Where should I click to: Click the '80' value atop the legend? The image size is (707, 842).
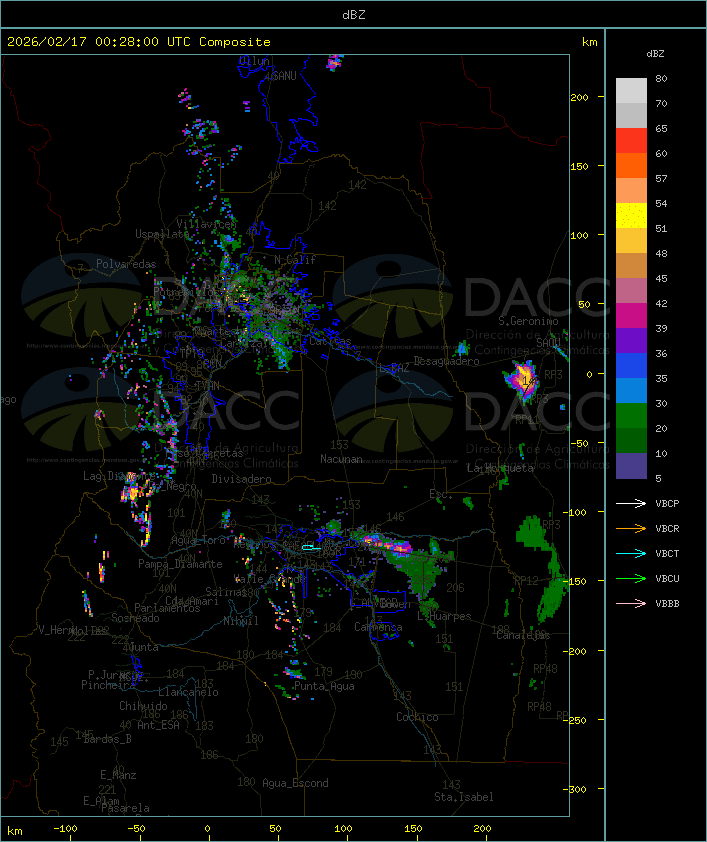(x=661, y=78)
